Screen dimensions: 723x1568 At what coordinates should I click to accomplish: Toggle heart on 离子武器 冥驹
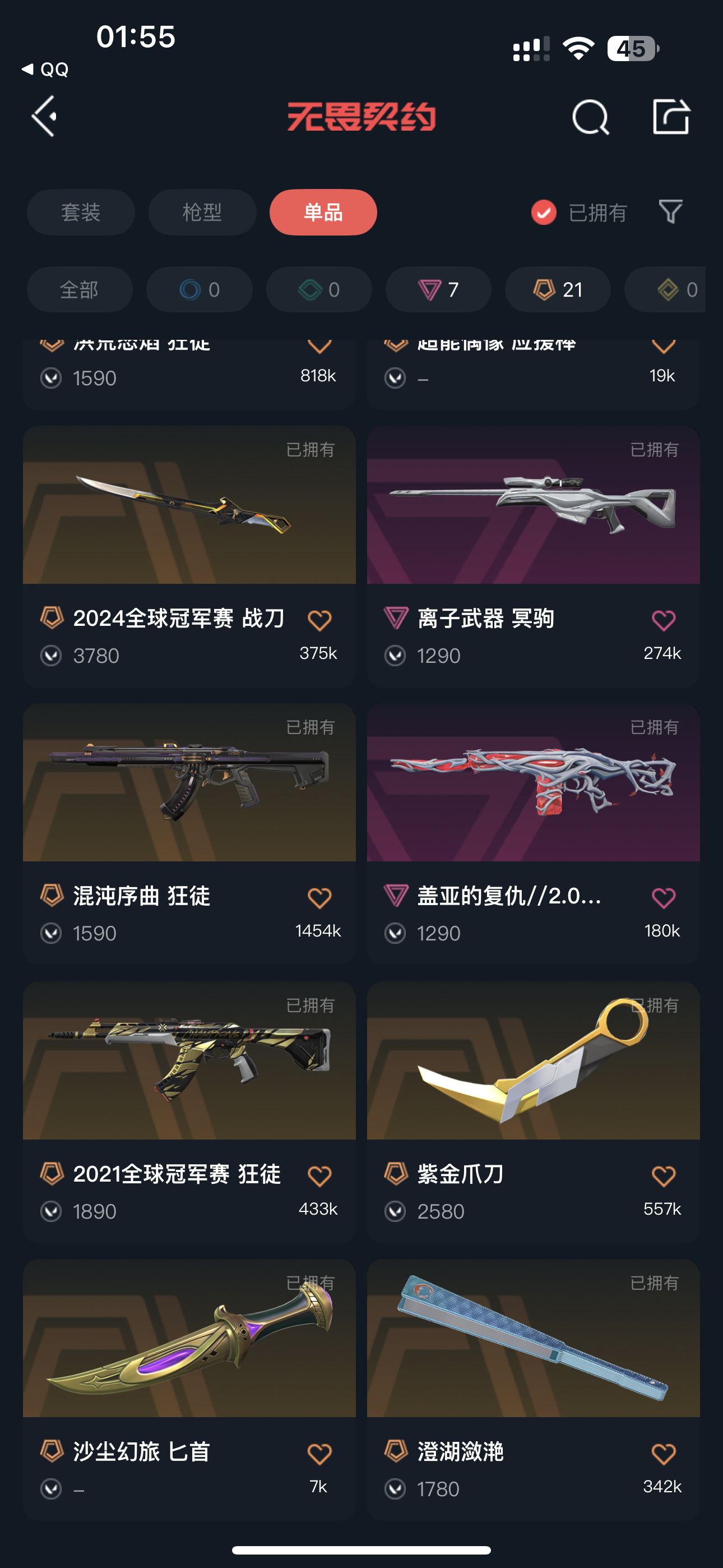(x=664, y=620)
